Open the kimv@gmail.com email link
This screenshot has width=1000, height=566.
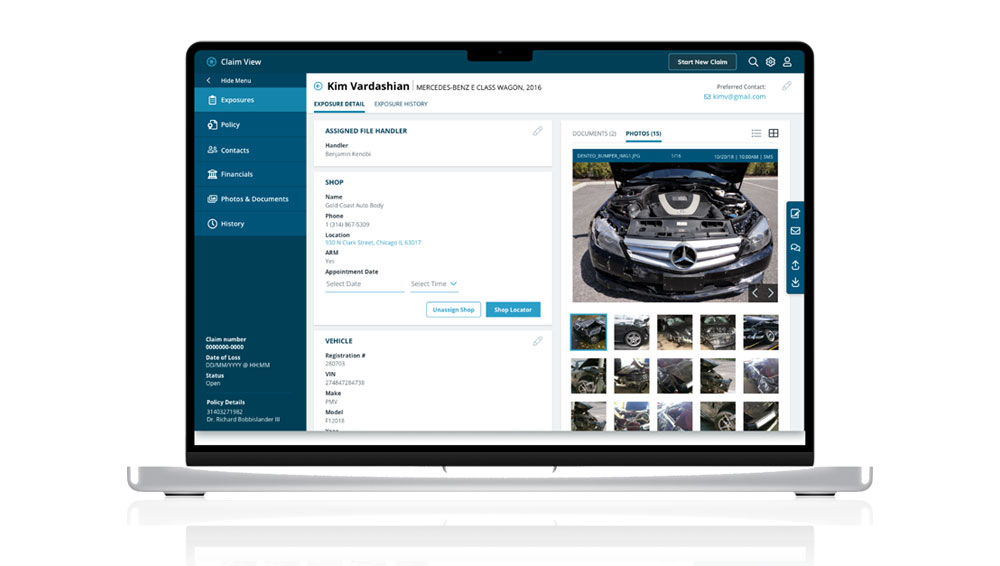(739, 97)
